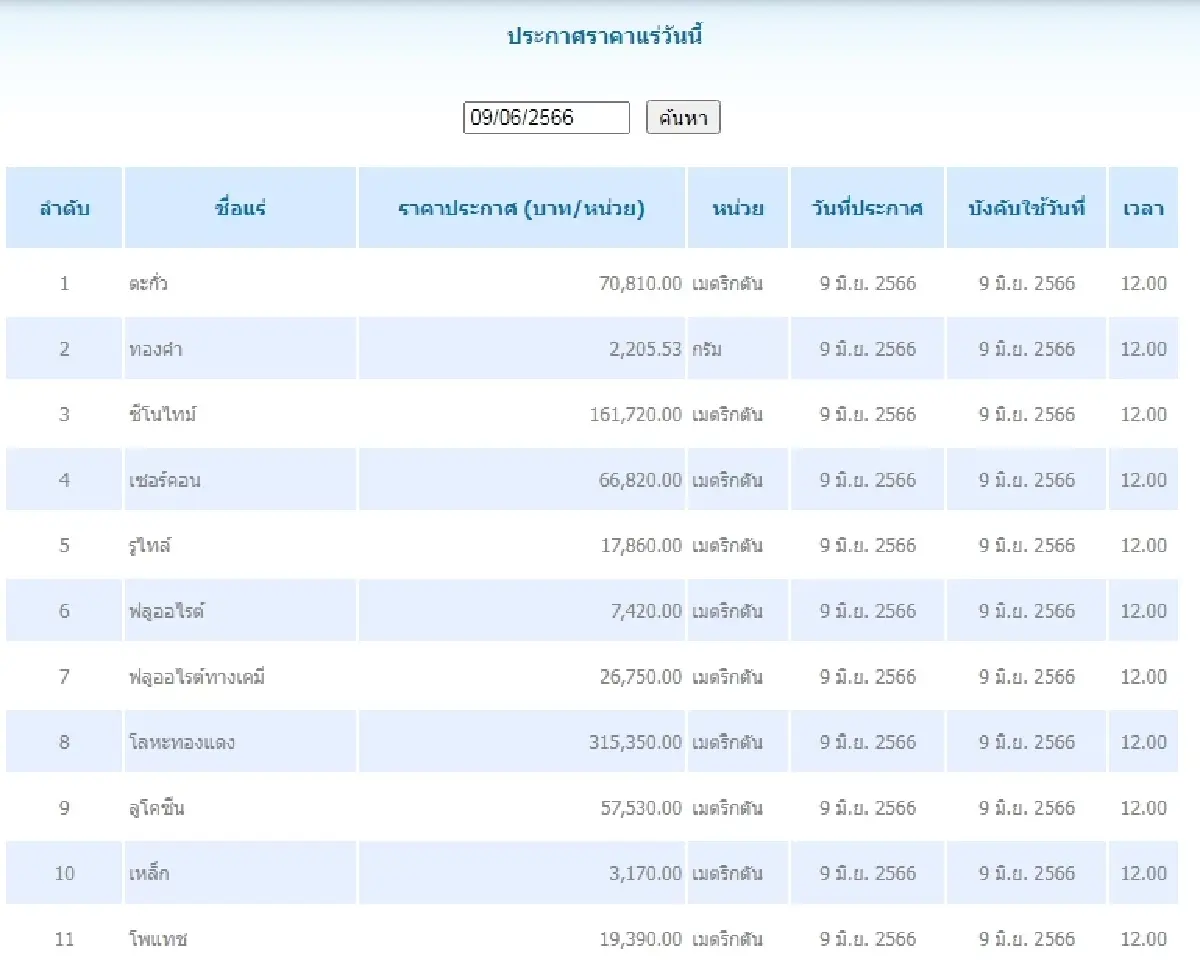Select the ลำดับ column header

(x=64, y=208)
